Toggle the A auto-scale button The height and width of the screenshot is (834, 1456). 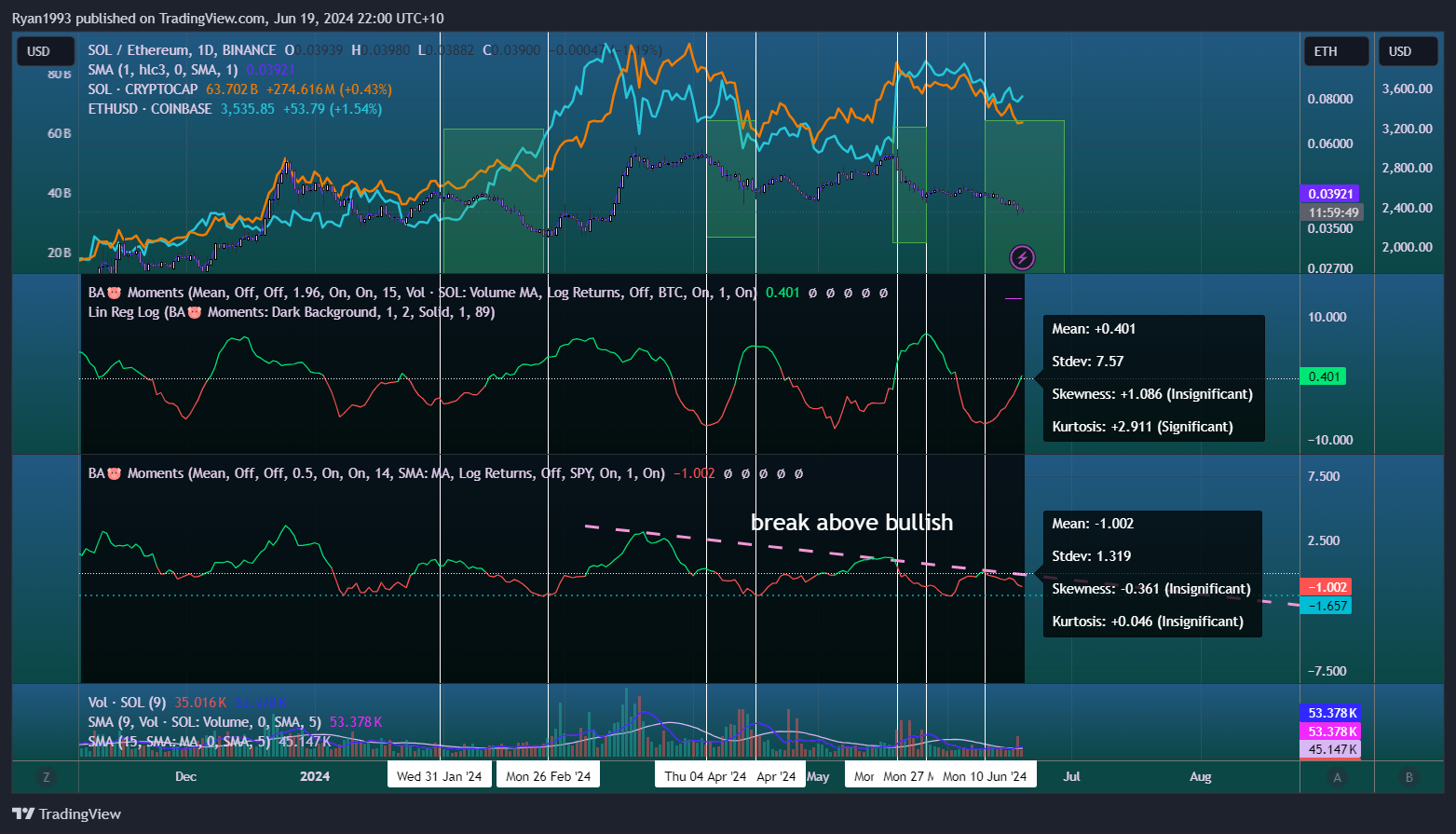1338,777
